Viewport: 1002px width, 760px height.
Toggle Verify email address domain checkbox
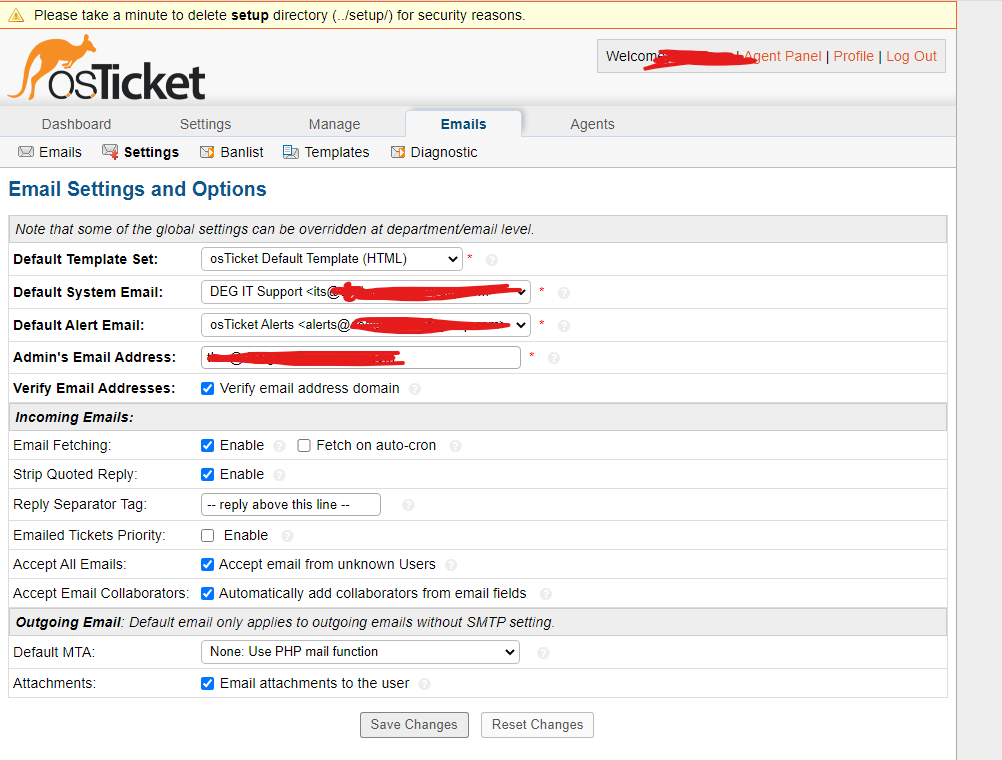pos(207,389)
